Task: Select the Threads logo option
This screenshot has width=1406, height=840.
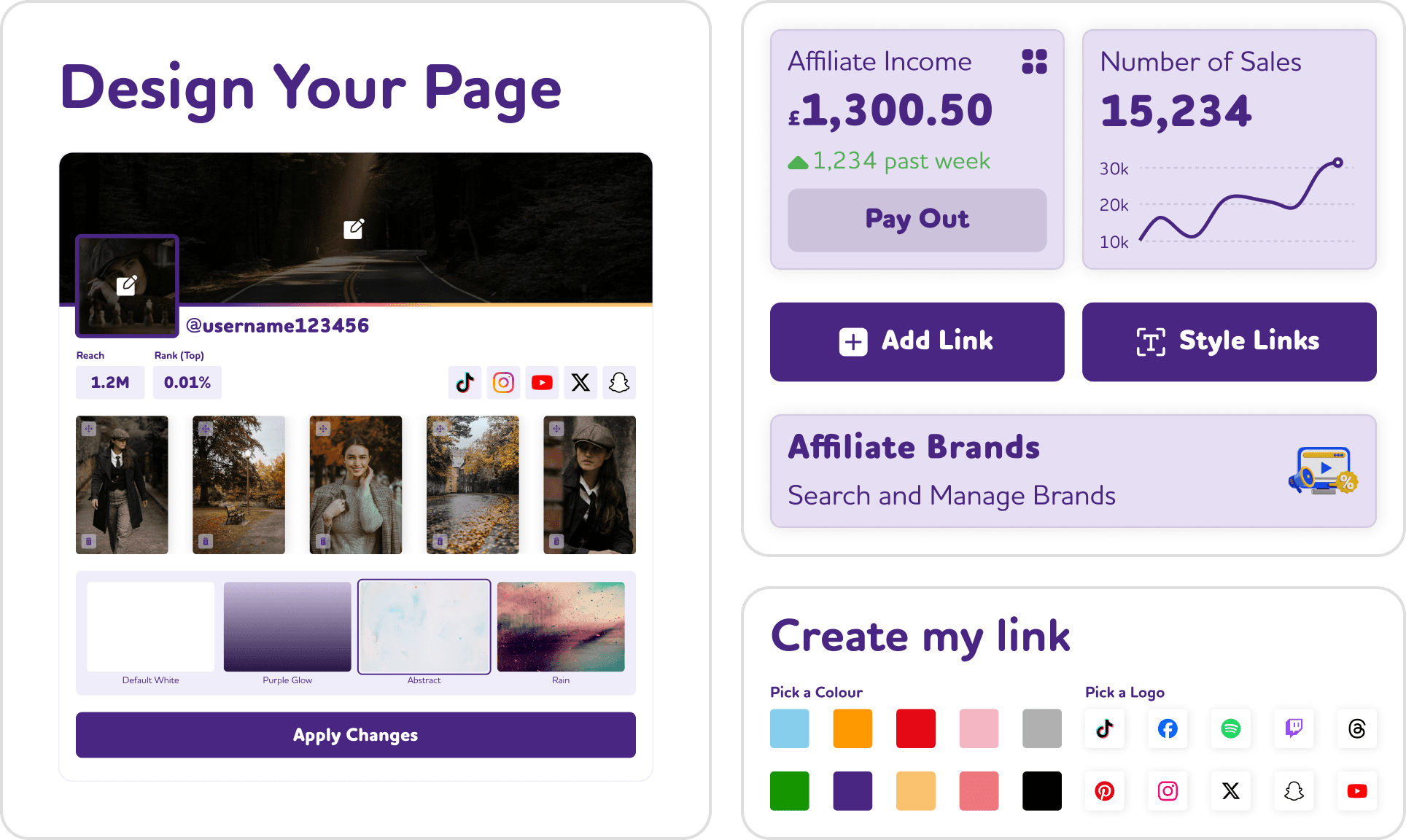Action: [1357, 728]
